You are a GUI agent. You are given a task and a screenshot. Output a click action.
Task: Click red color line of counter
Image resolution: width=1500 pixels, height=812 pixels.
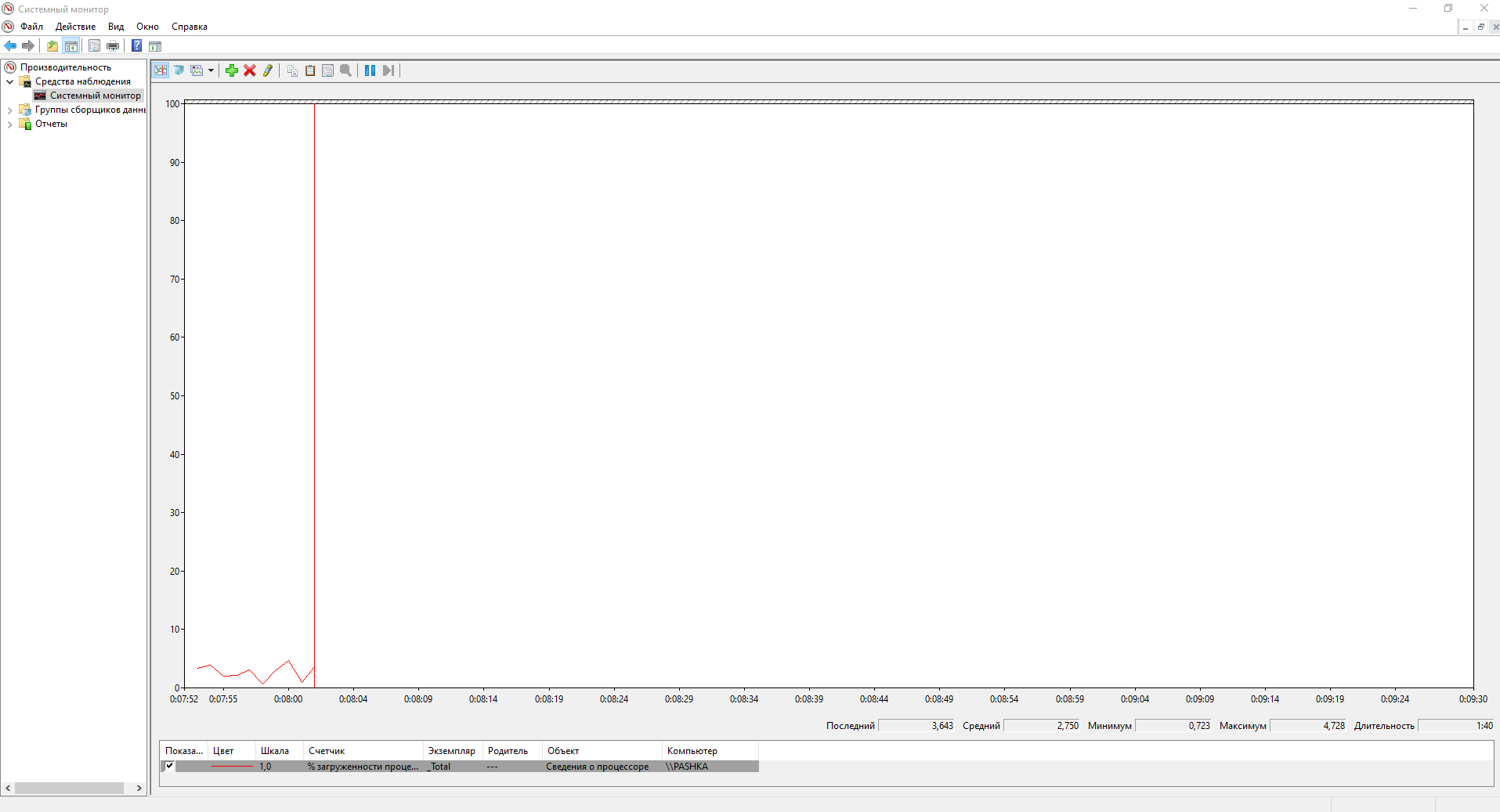click(233, 767)
